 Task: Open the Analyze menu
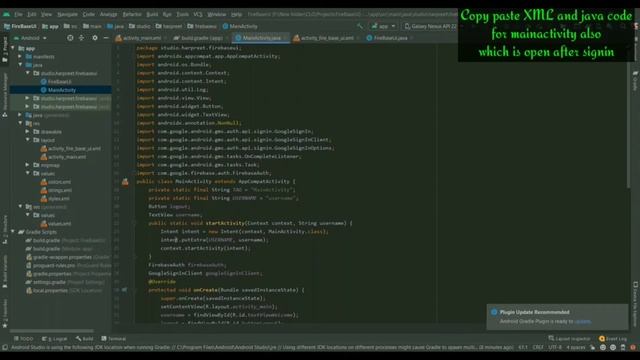pyautogui.click(x=109, y=14)
